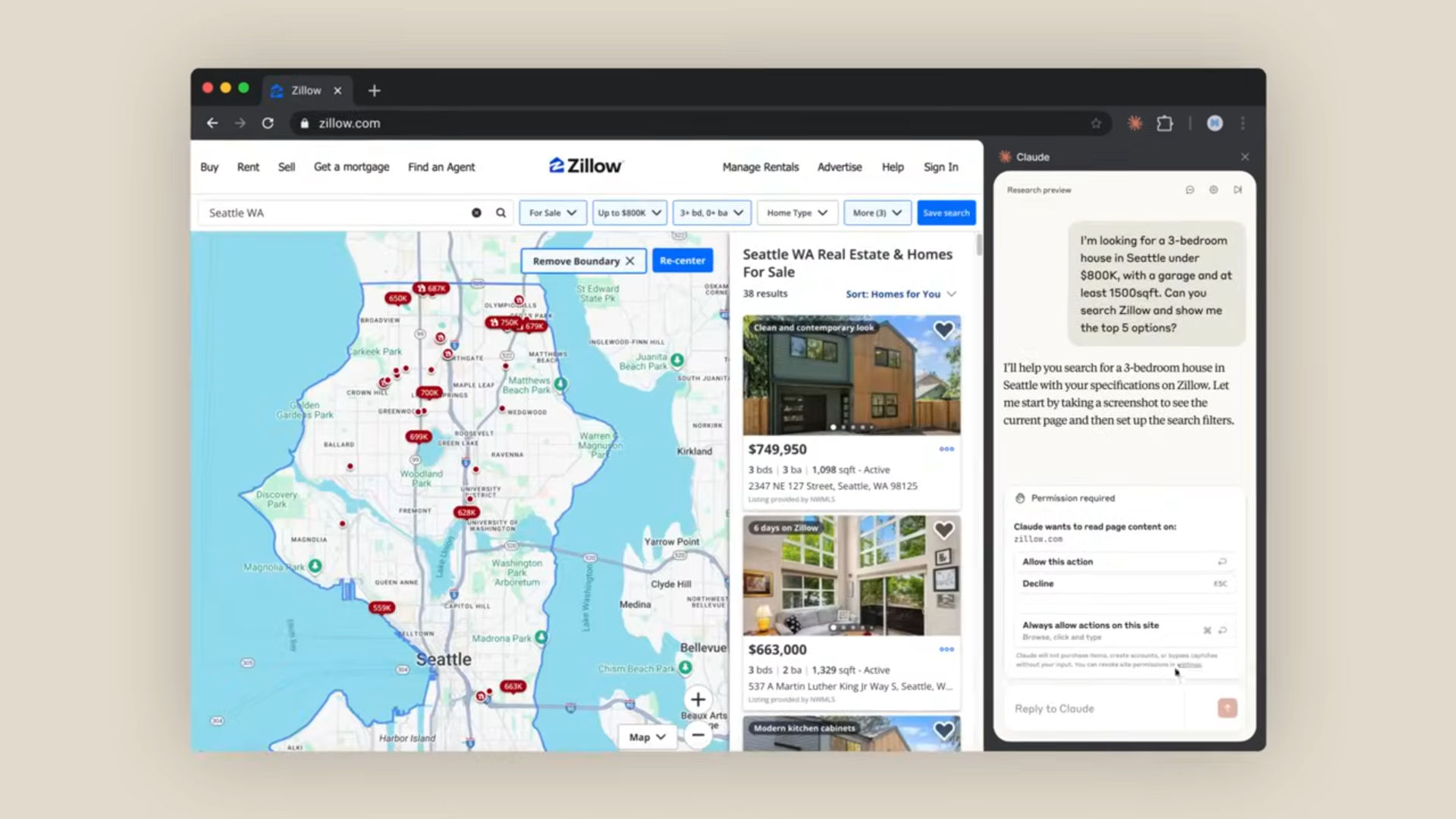
Task: Open the Rent item in Zillow's navigation
Action: click(248, 167)
